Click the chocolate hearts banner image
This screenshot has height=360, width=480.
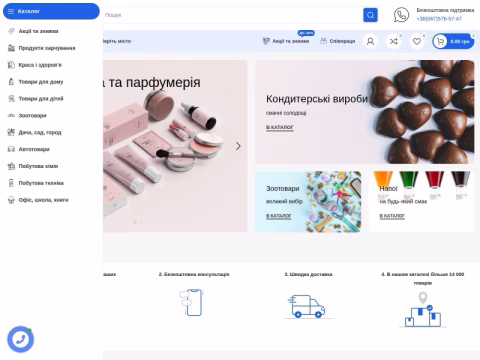[x=422, y=112]
